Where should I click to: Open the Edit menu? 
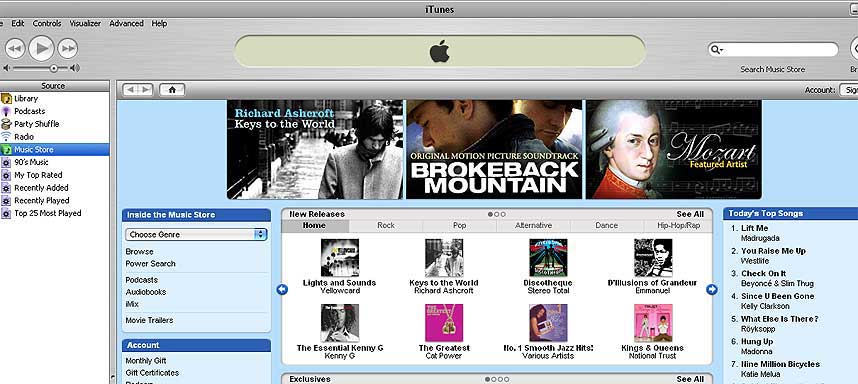18,24
